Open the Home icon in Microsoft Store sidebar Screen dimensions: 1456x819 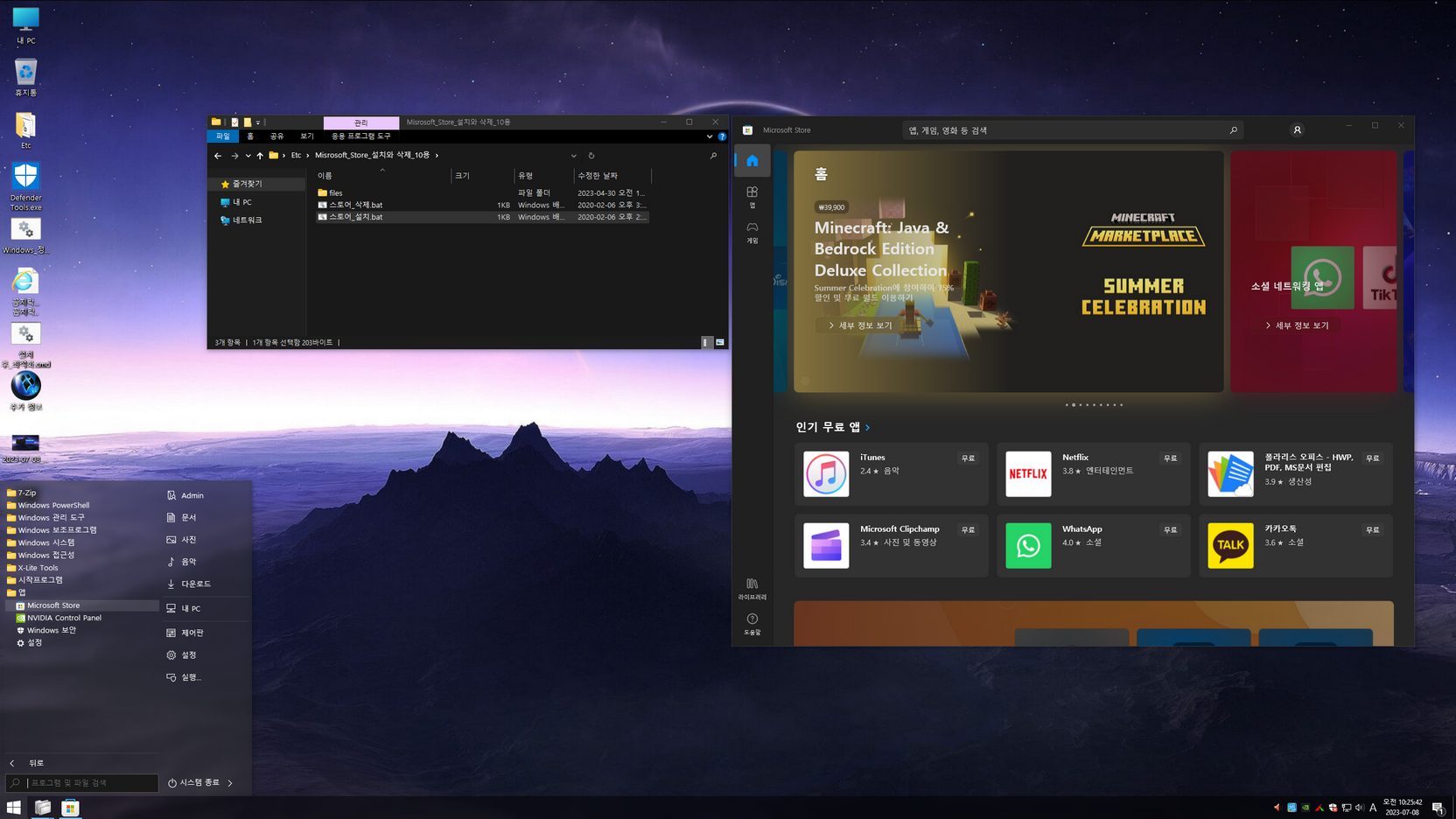752,161
